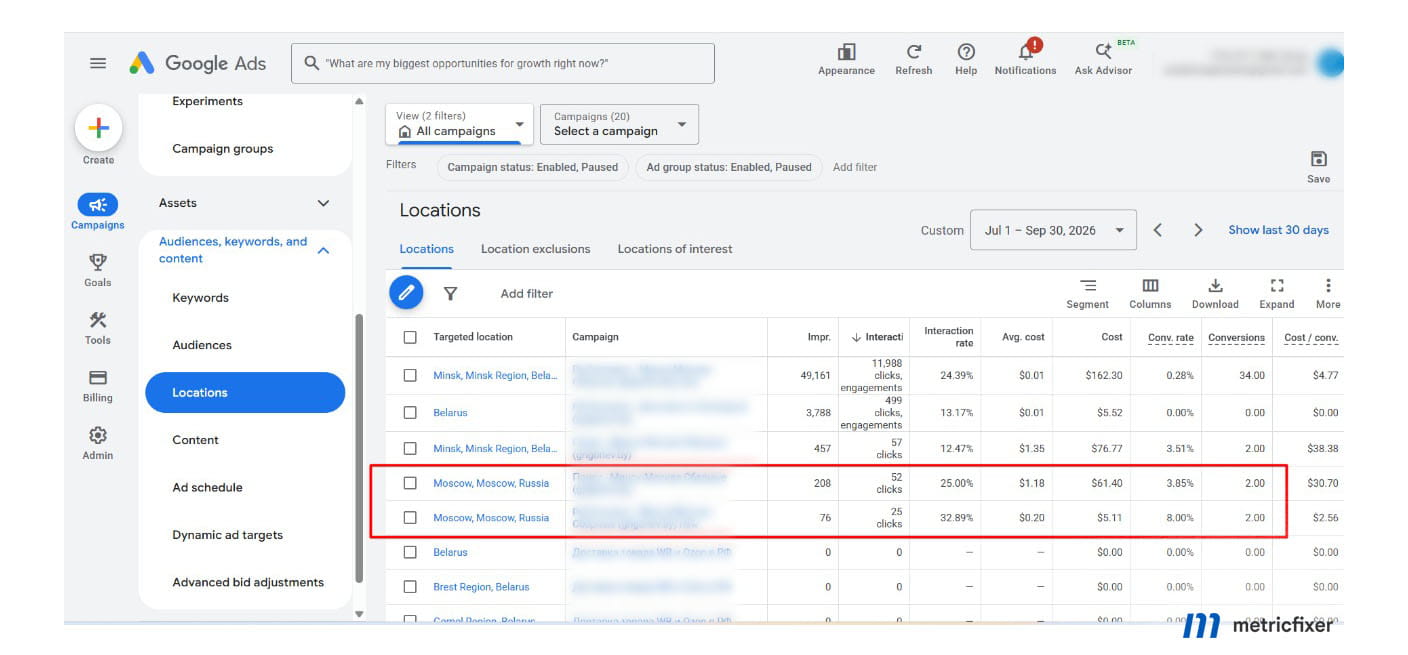Open the All campaigns view dropdown
1408x655 pixels.
point(460,124)
